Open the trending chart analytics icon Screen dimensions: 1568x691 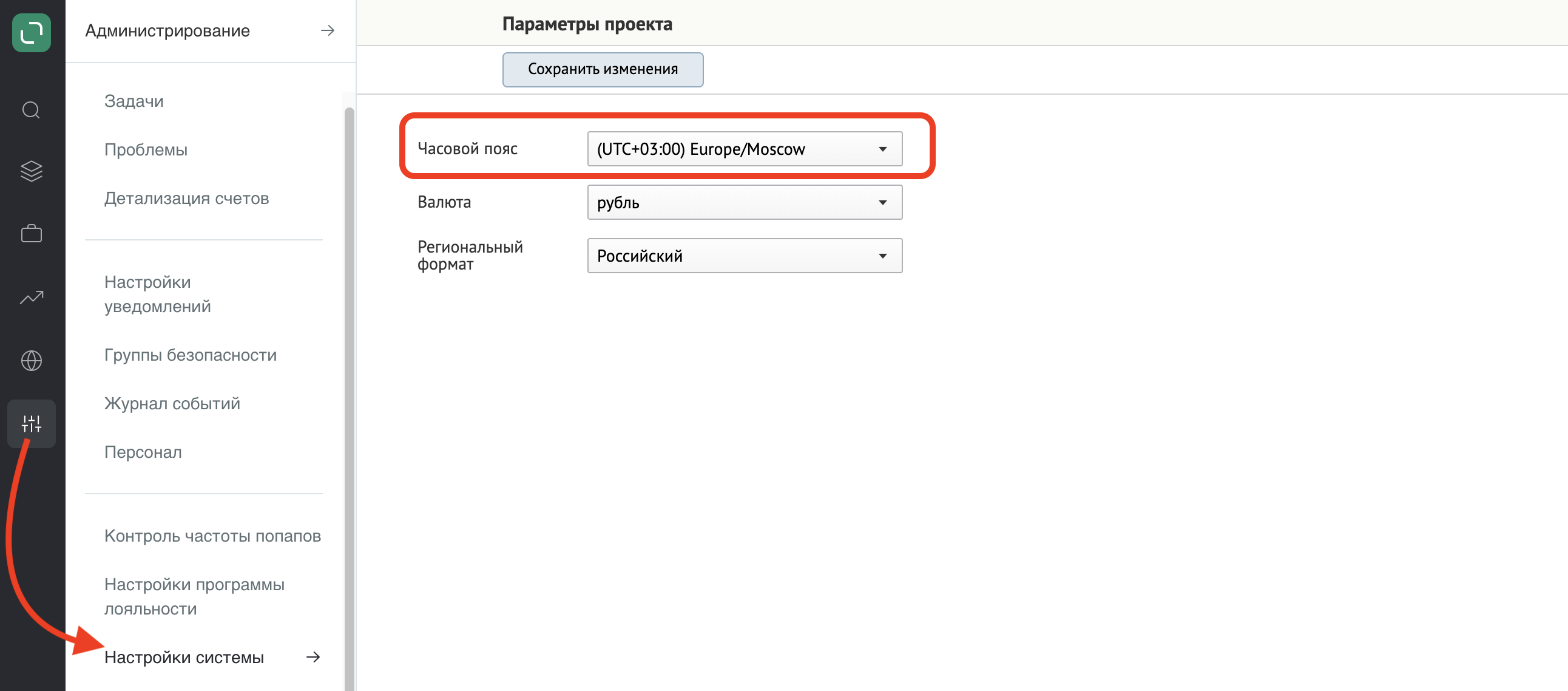(x=31, y=297)
